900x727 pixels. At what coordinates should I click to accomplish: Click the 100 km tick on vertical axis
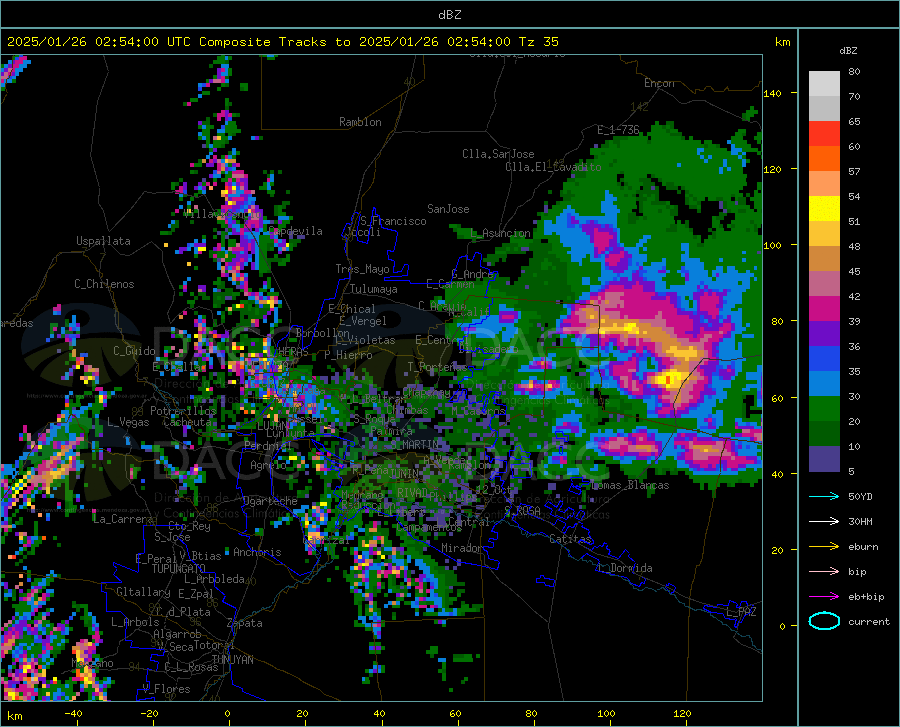click(x=772, y=245)
